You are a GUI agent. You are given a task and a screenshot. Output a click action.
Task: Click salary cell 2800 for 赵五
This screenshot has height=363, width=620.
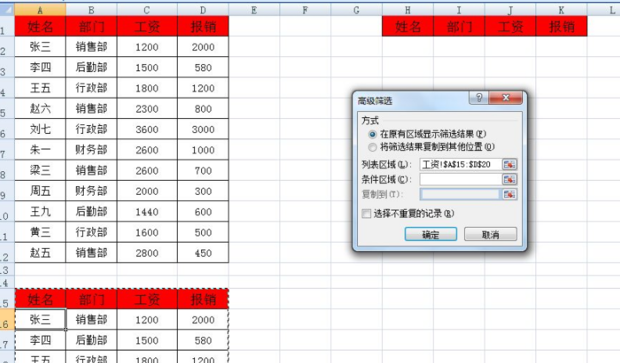147,252
